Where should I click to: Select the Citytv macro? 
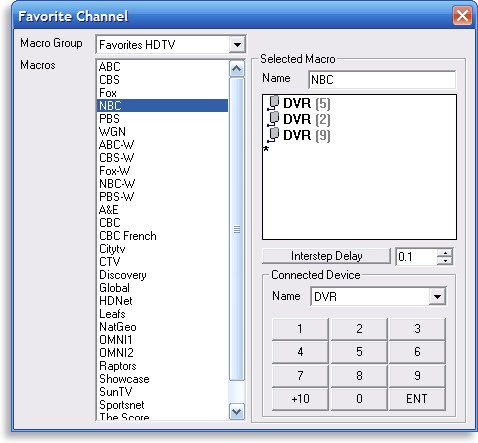(x=162, y=249)
